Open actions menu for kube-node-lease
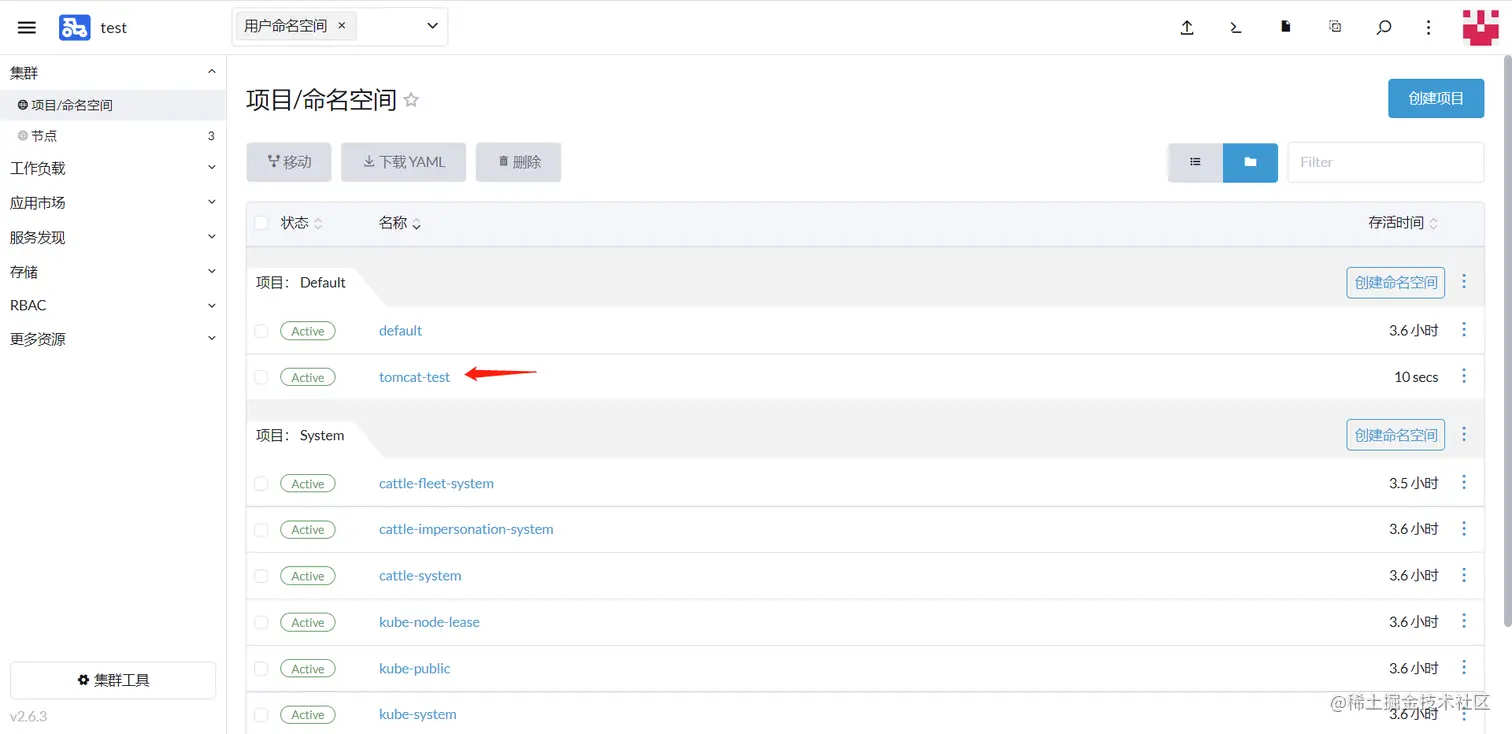Screen dimensions: 1512x734 click(1464, 621)
